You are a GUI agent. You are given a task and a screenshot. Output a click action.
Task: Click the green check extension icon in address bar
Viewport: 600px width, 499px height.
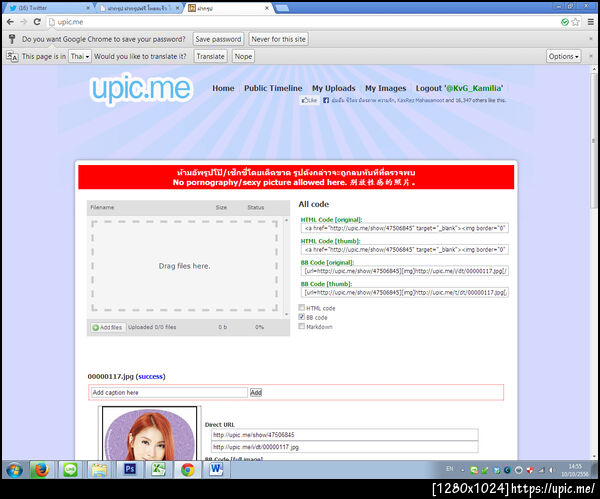565,22
